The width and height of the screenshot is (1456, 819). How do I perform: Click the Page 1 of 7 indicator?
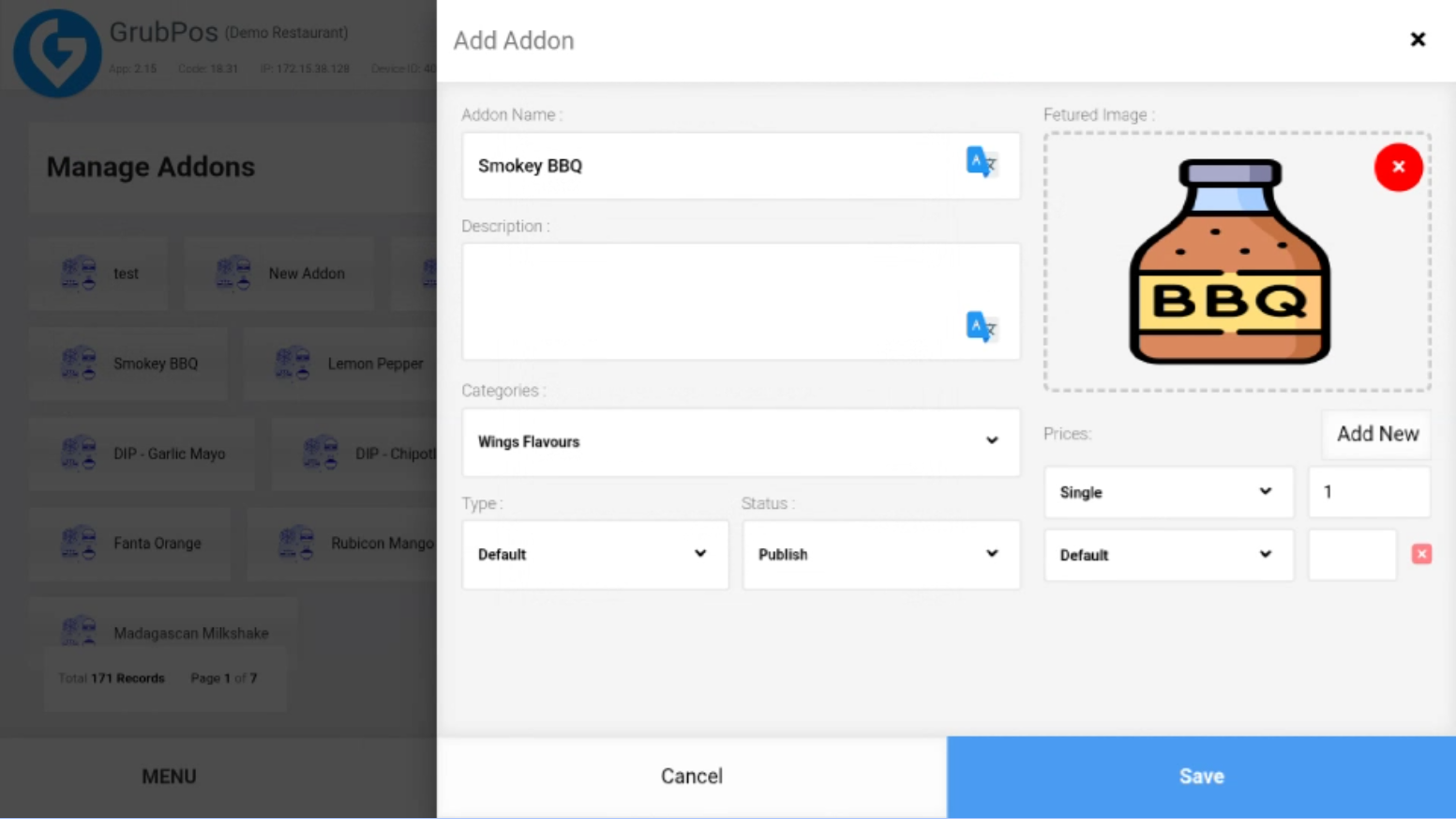223,678
